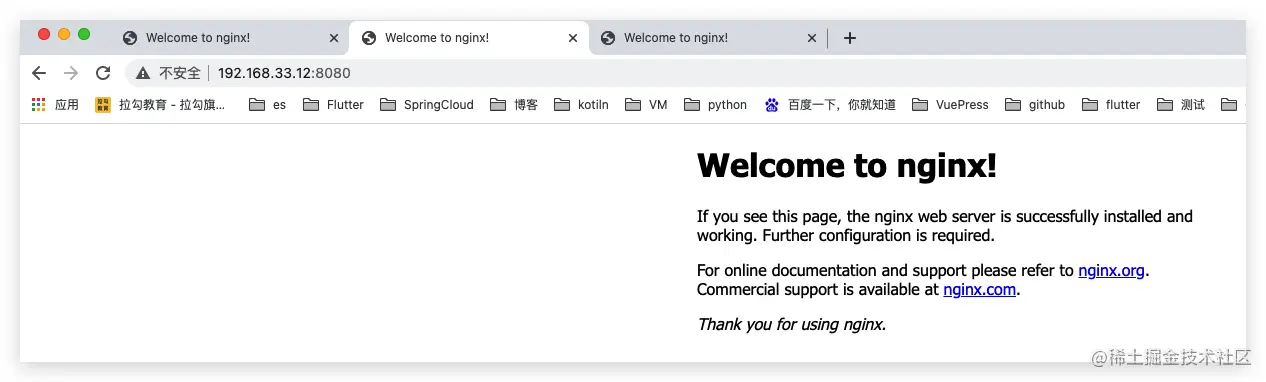
Task: Open the 百度一下 bookmark
Action: coord(829,104)
